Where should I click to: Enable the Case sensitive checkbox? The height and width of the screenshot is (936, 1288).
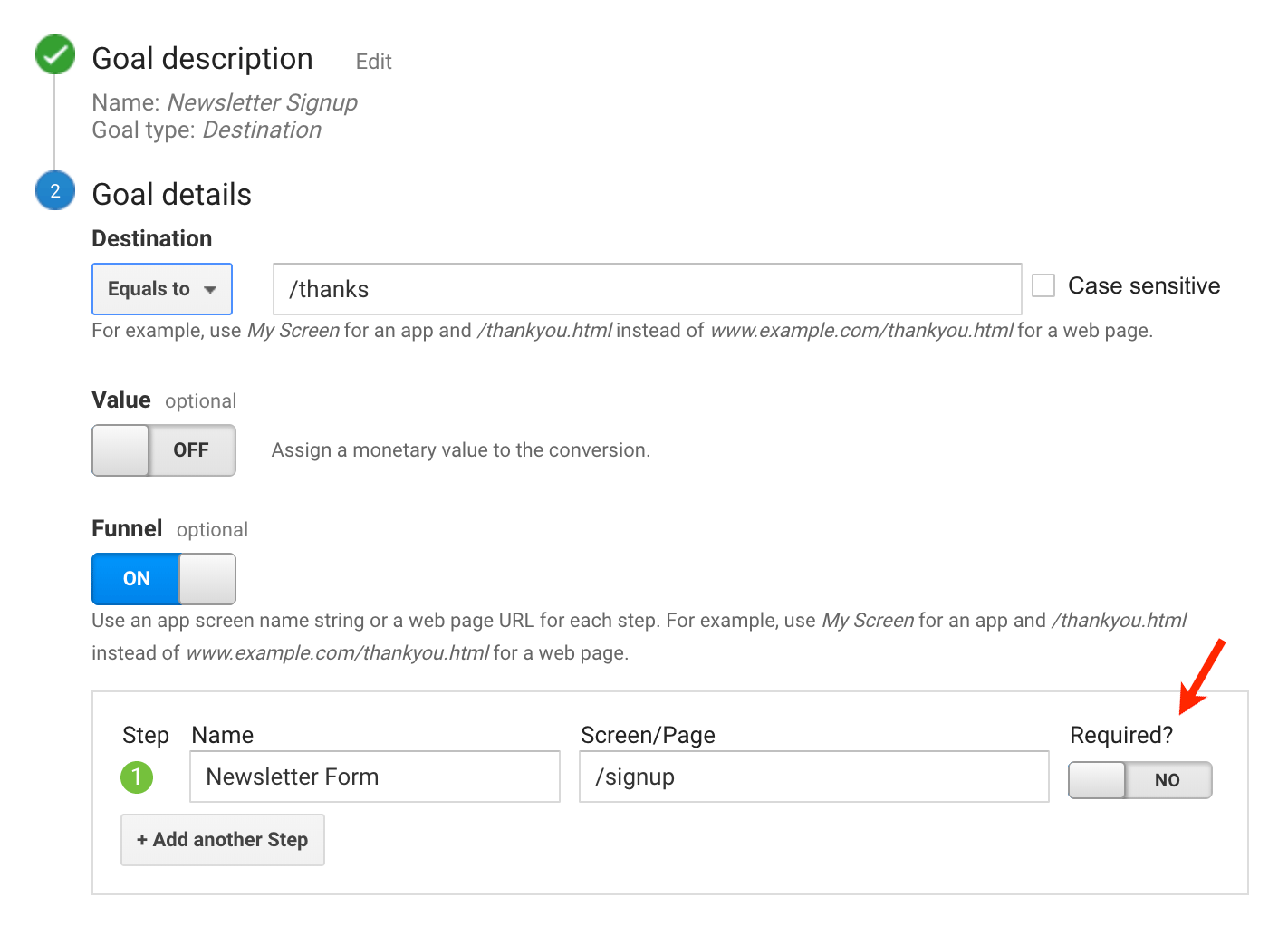[1043, 285]
